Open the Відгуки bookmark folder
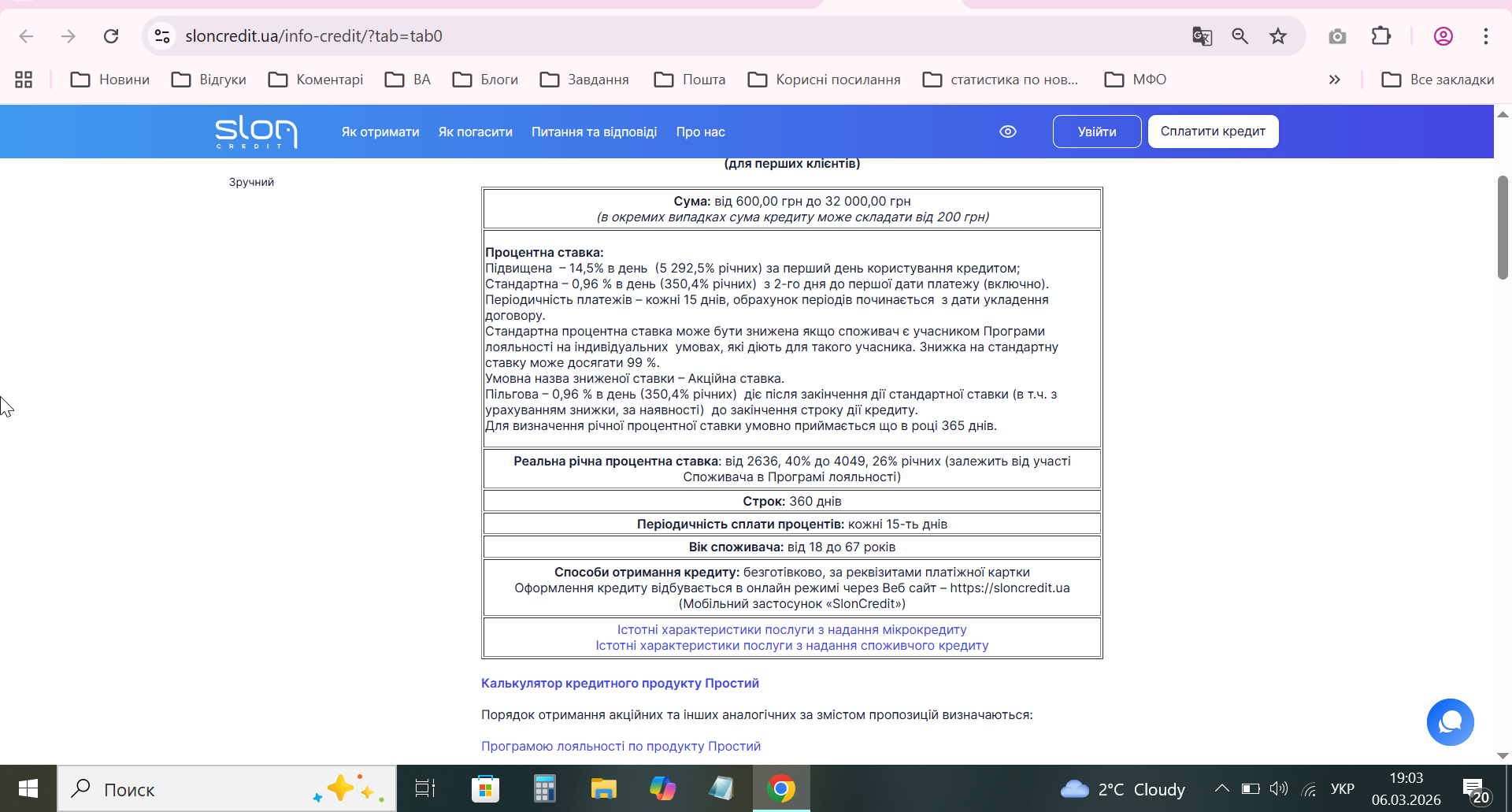Image resolution: width=1512 pixels, height=812 pixels. 209,80
